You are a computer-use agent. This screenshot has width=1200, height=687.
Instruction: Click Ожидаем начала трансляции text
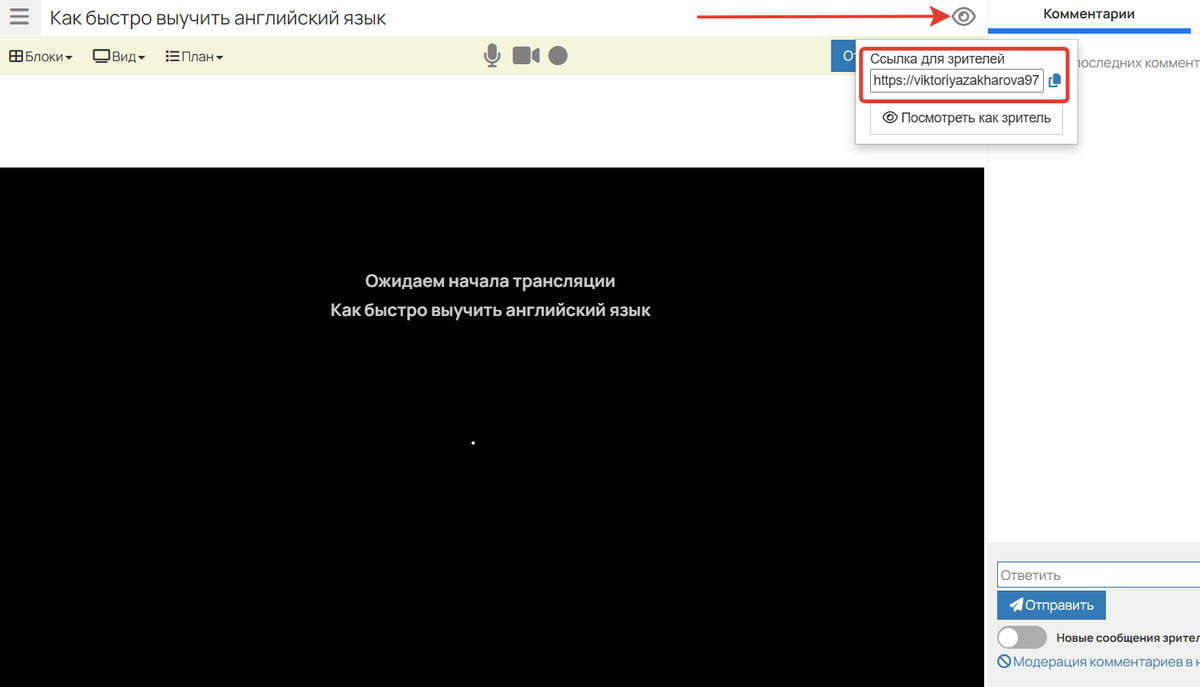click(x=490, y=281)
